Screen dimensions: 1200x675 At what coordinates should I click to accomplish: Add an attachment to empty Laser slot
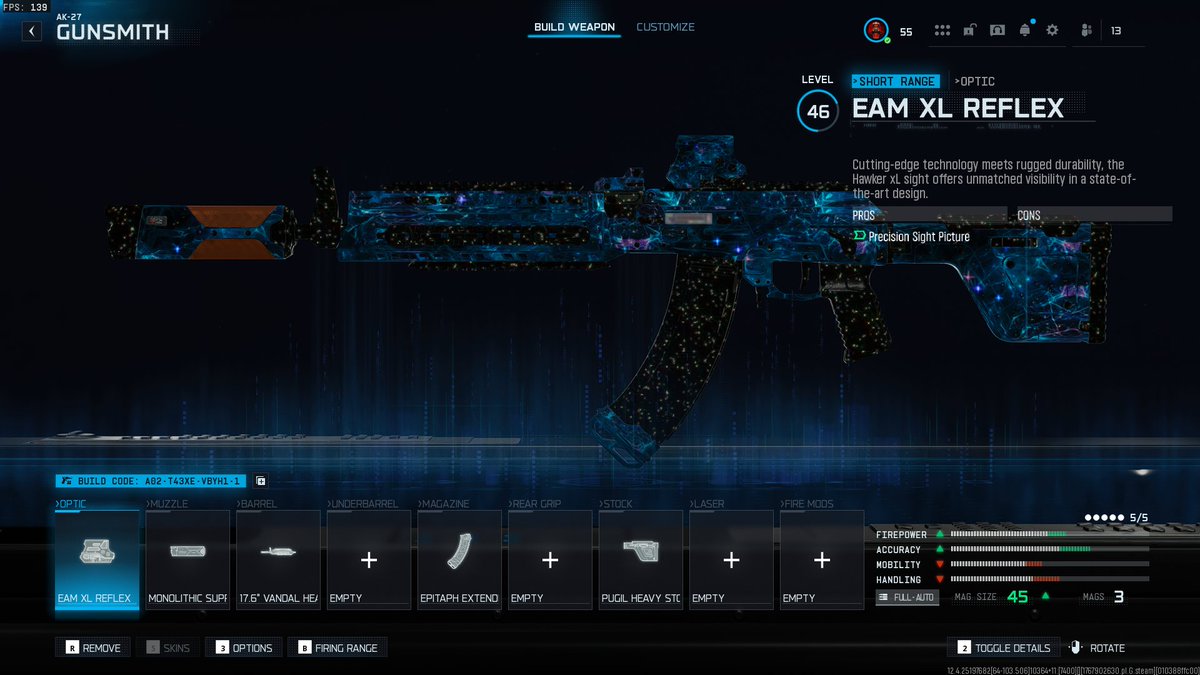731,559
